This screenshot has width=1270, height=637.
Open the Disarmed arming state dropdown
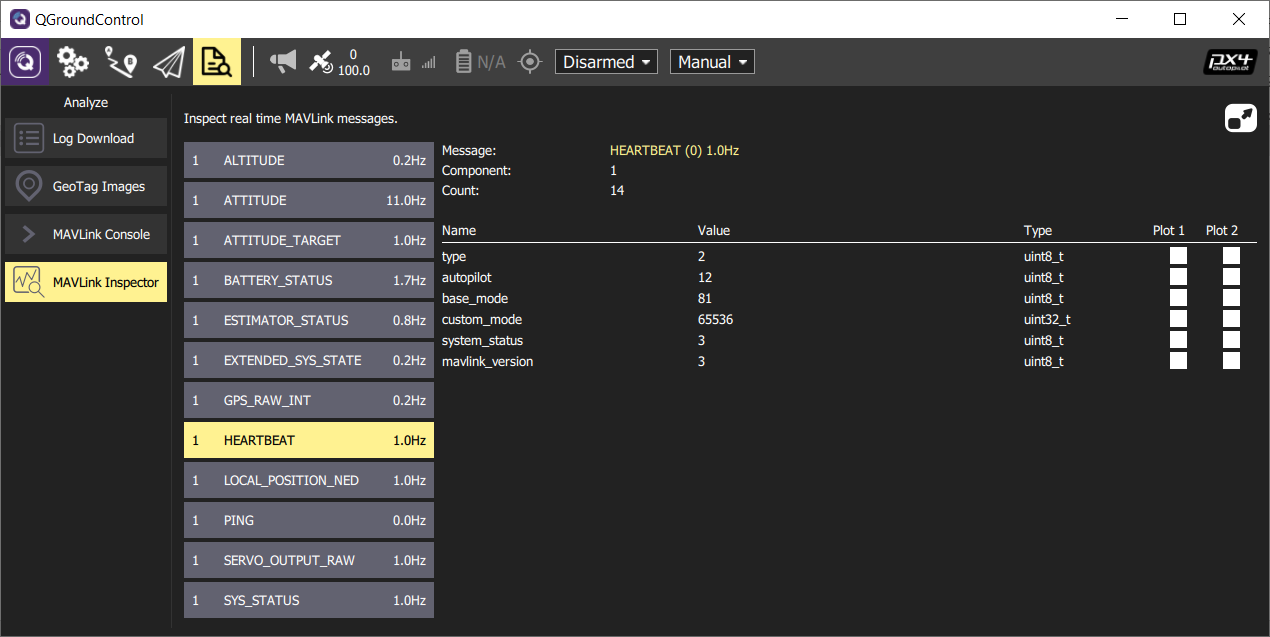coord(606,61)
